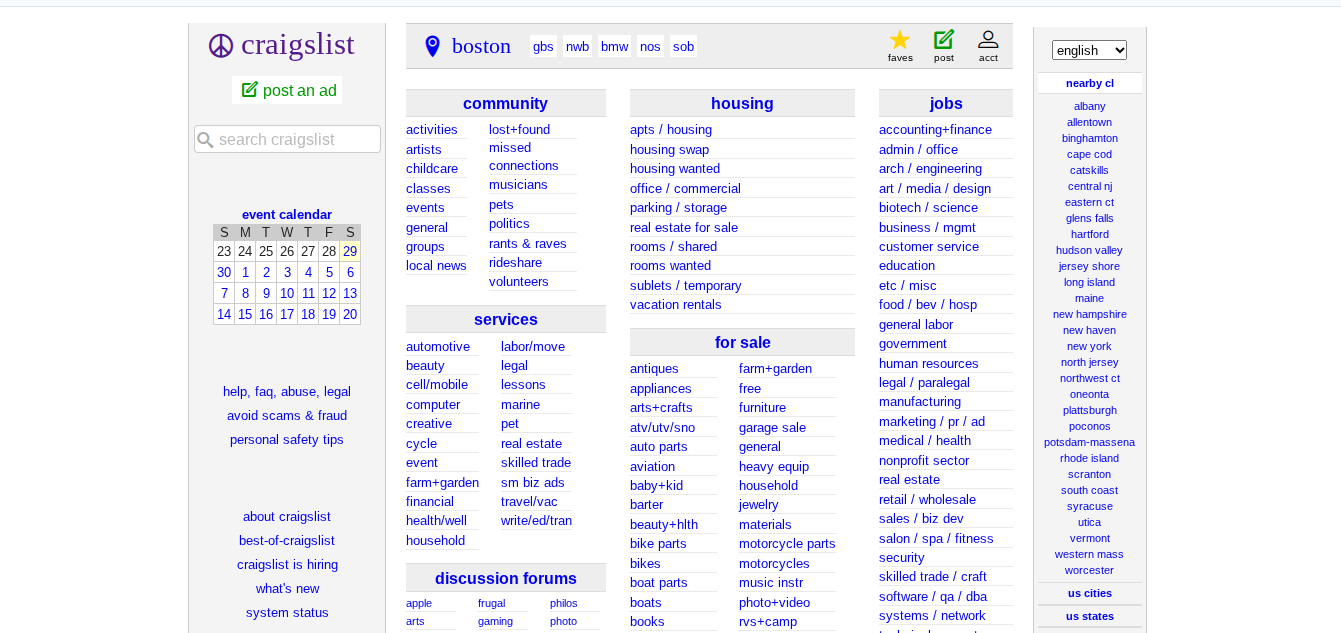
Task: Go to nearby rhode island site
Action: [x=1089, y=458]
